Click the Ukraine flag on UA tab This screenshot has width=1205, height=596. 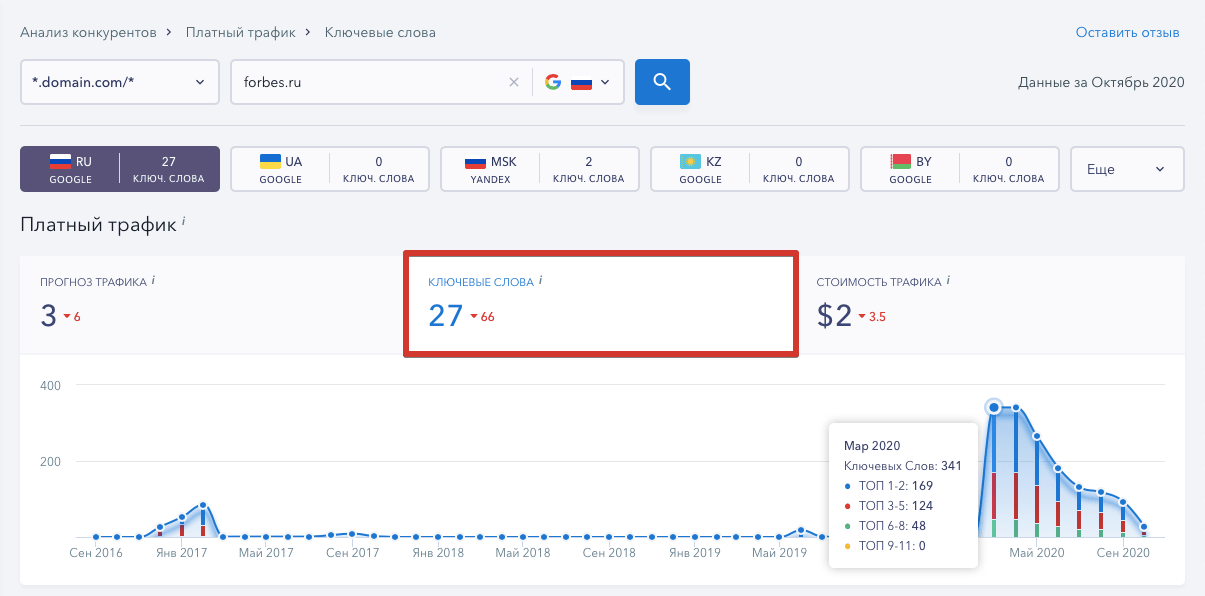270,161
